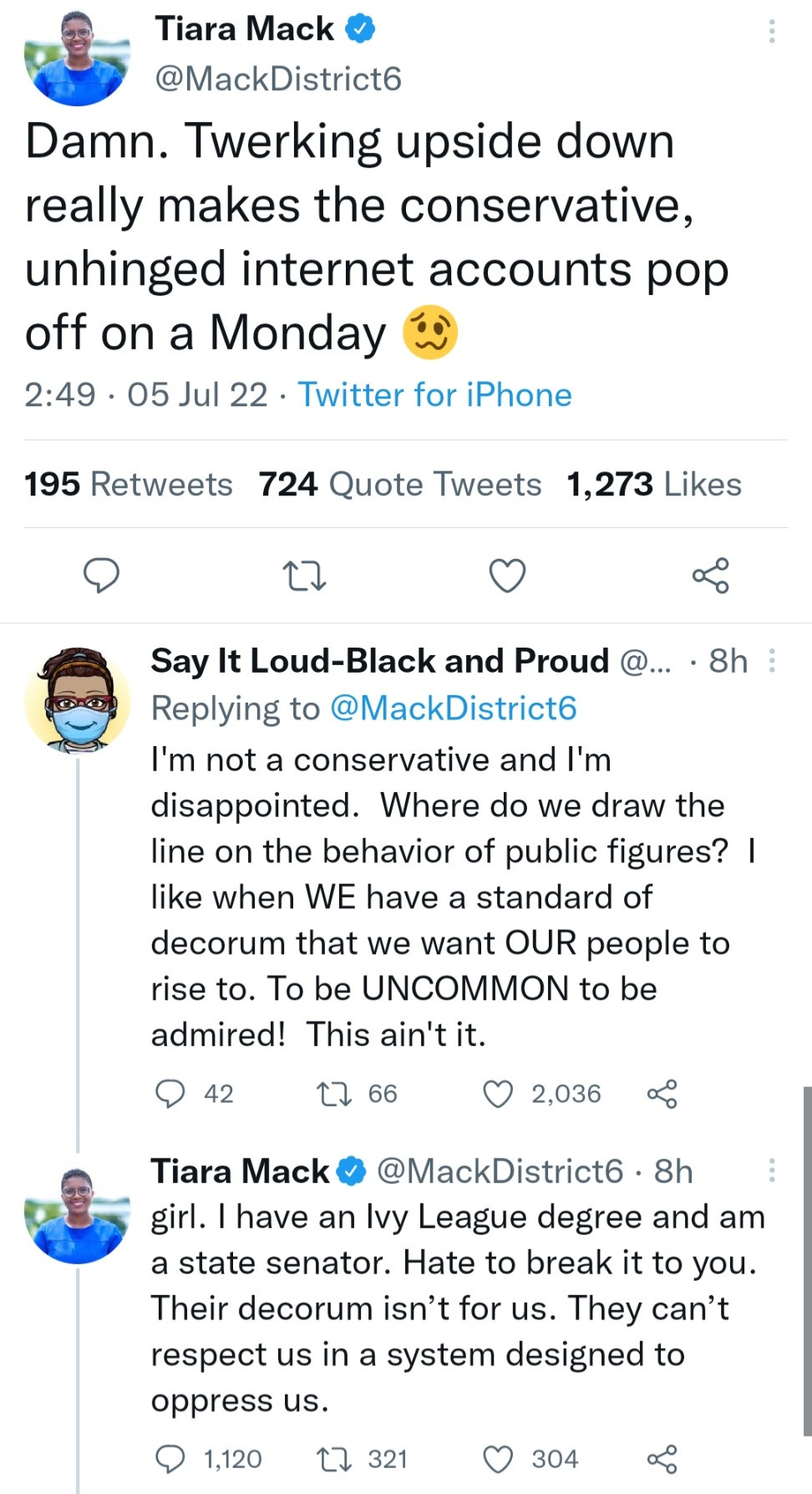The image size is (812, 1494).
Task: View the 1,273 Likes list
Action: click(x=653, y=485)
